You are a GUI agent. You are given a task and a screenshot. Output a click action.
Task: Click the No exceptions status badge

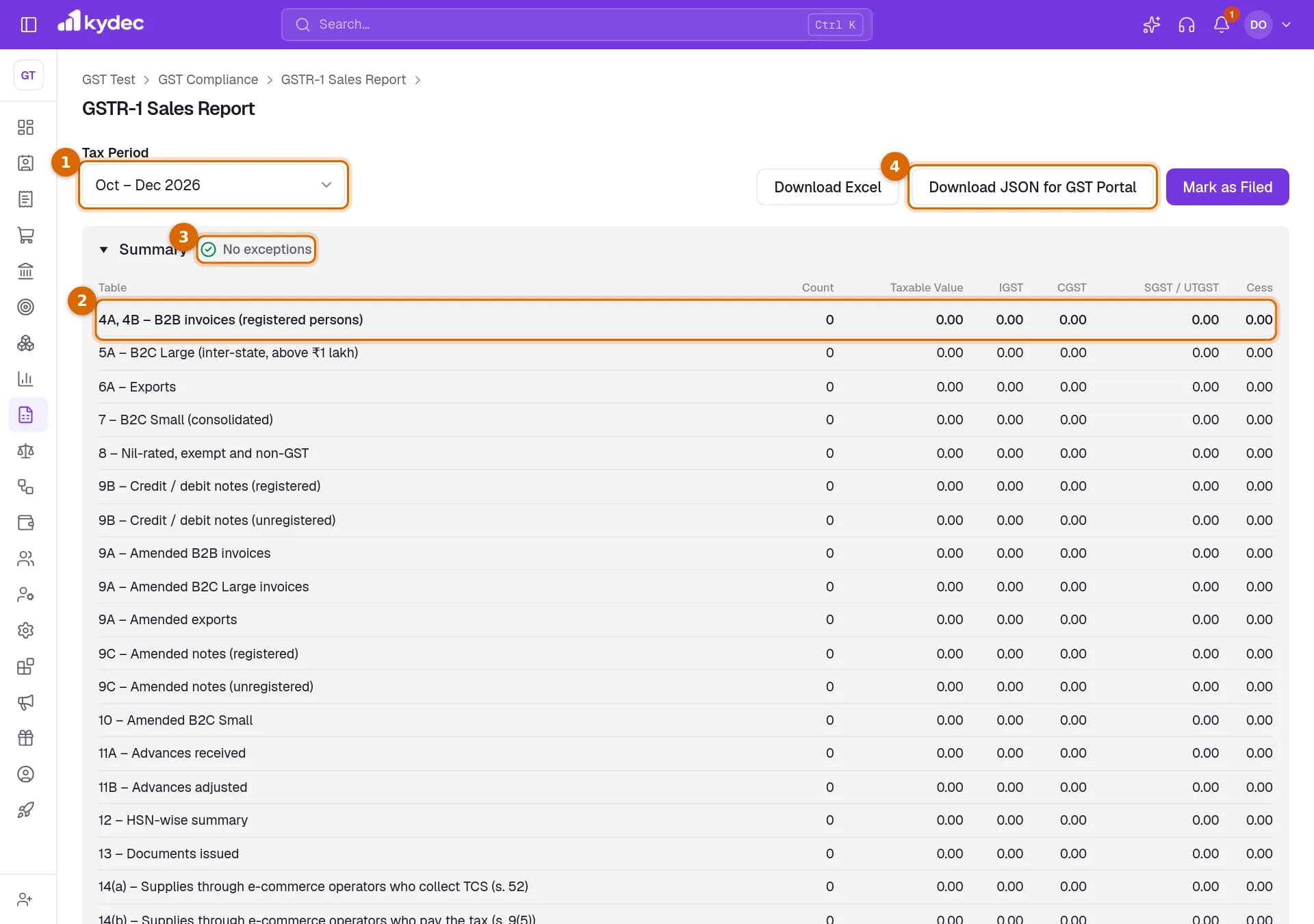click(257, 249)
